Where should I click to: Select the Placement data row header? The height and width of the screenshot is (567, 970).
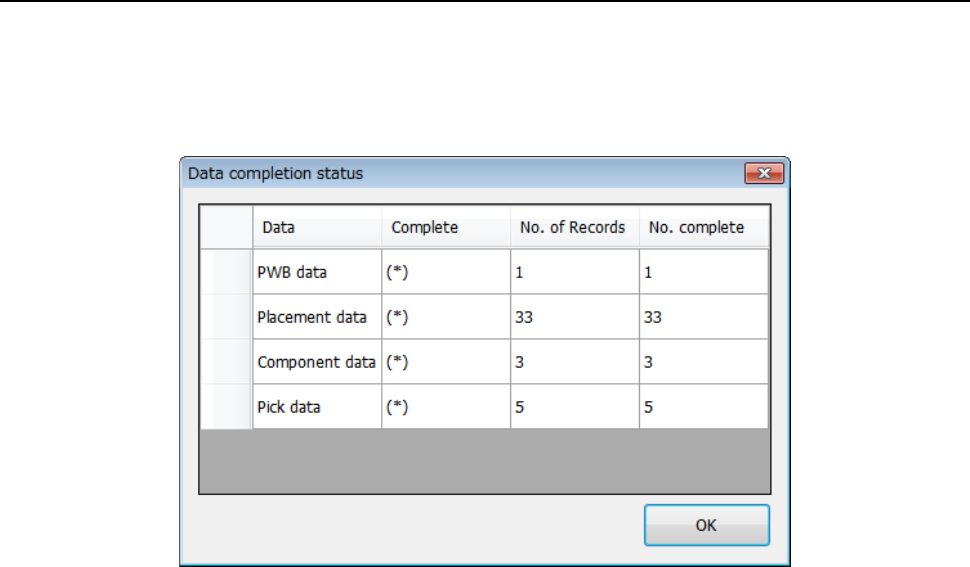pos(227,317)
